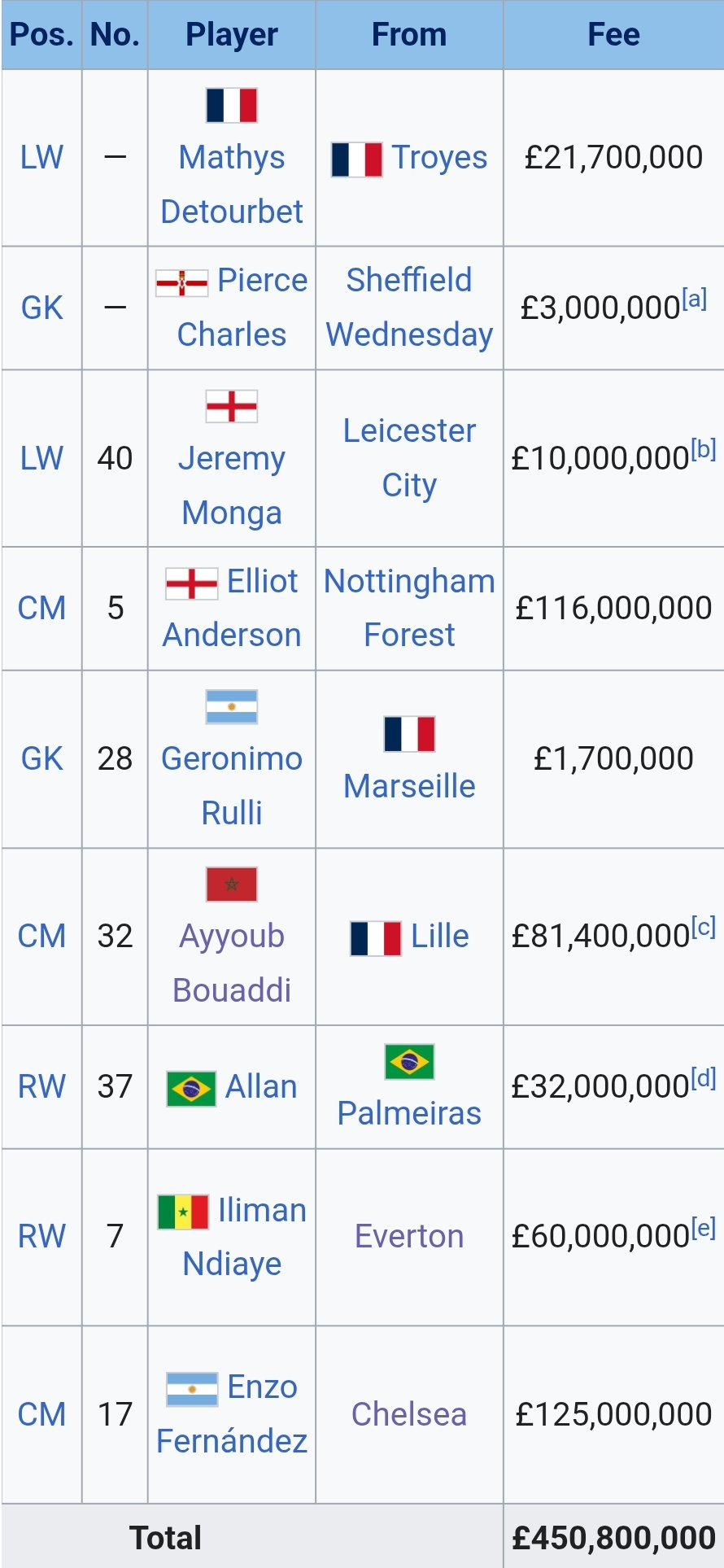
Task: Click the Brazil flag above Palmeiras
Action: click(x=409, y=1061)
